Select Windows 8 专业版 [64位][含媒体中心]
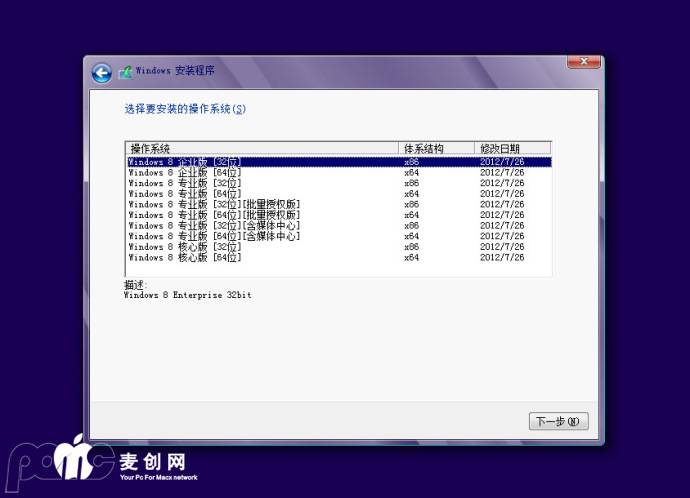The image size is (690, 498). coord(213,236)
